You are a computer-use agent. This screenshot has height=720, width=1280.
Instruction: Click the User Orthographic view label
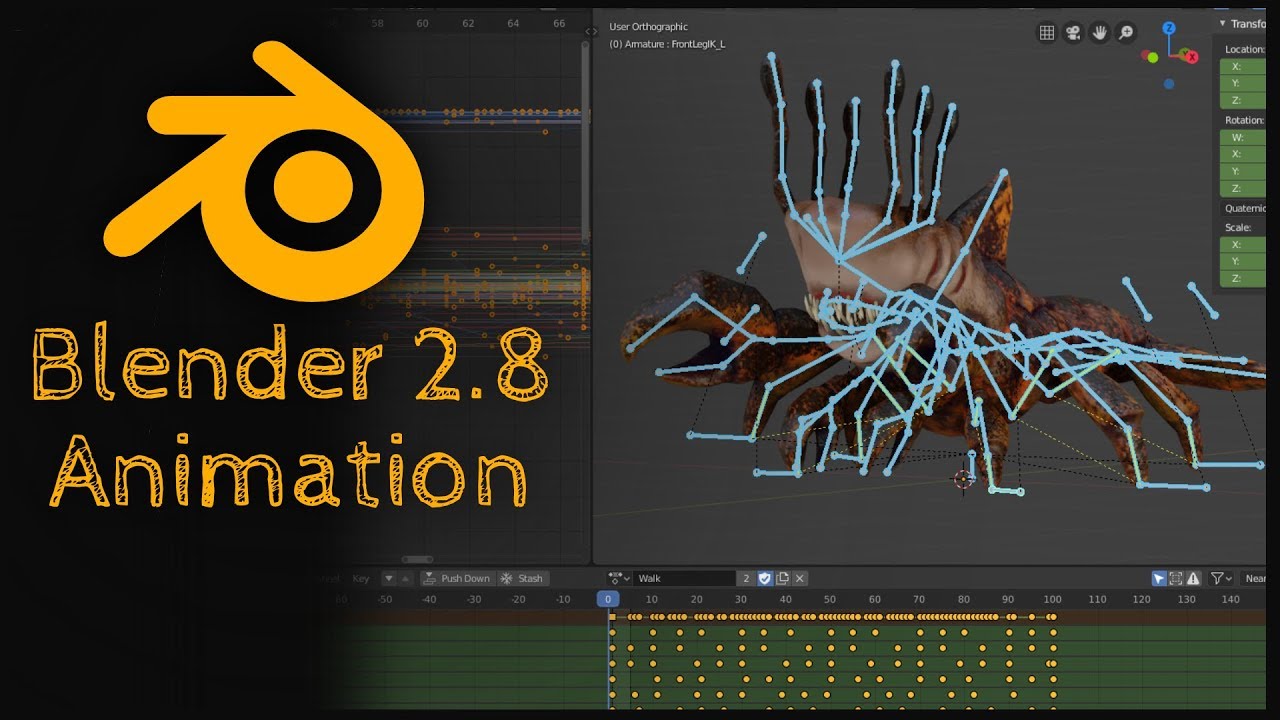(649, 27)
